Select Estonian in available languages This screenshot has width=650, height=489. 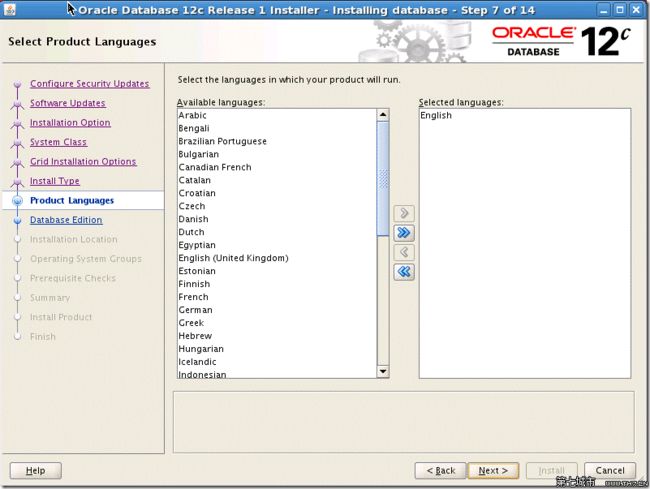tap(276, 271)
